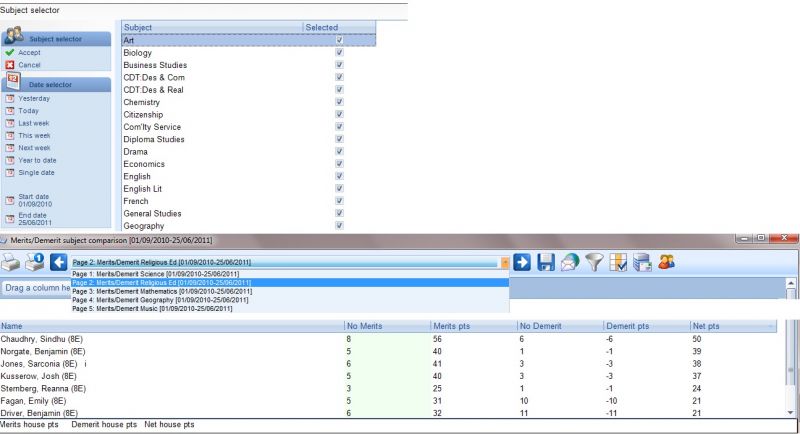Choose Page 4 Merits/Demerit Geography option
The image size is (800, 434).
pyautogui.click(x=290, y=300)
